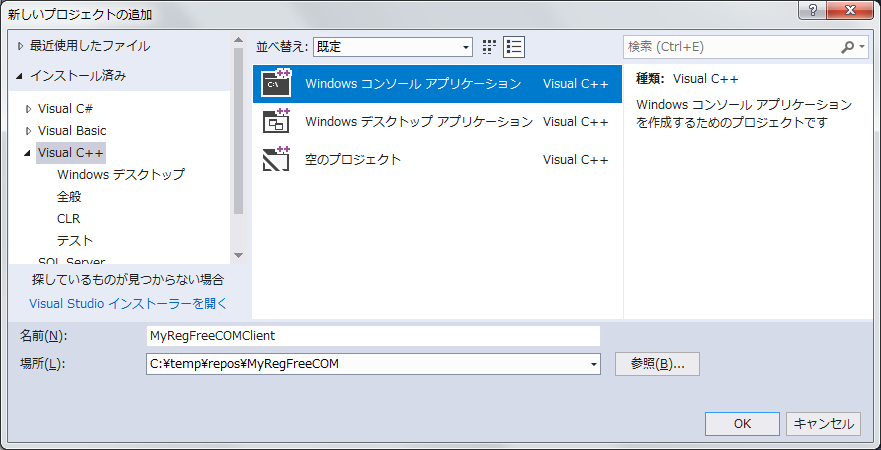This screenshot has height=450, width=881.
Task: Click the Windows console application template icon
Action: (276, 83)
